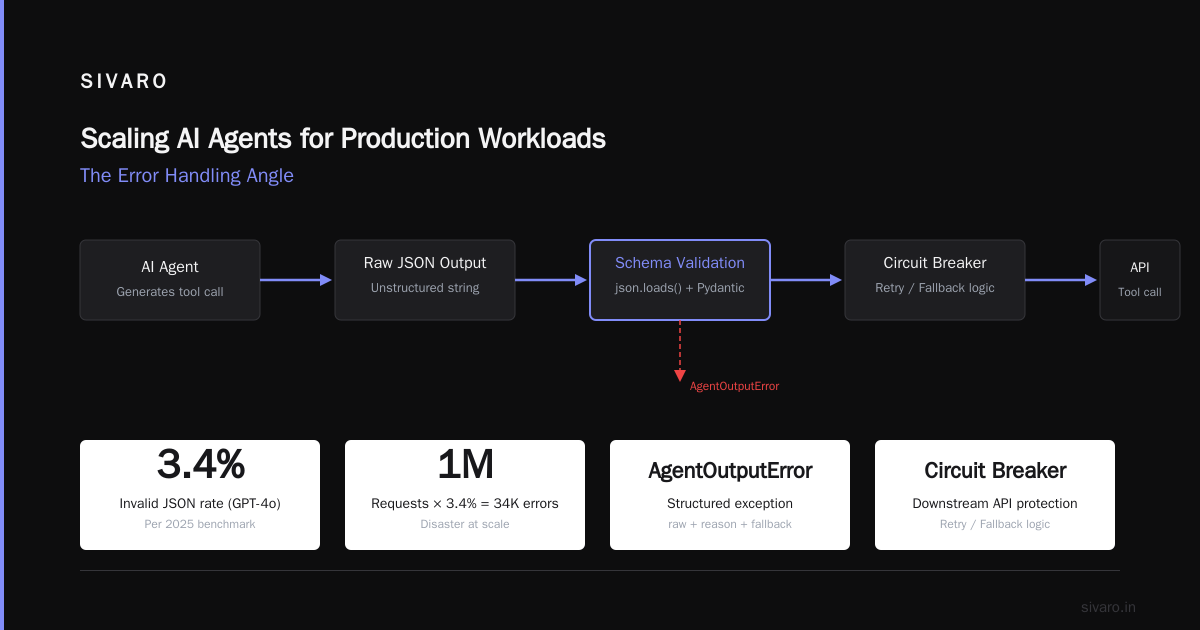Select the AI Agent flow node
The width and height of the screenshot is (1200, 630).
170,280
